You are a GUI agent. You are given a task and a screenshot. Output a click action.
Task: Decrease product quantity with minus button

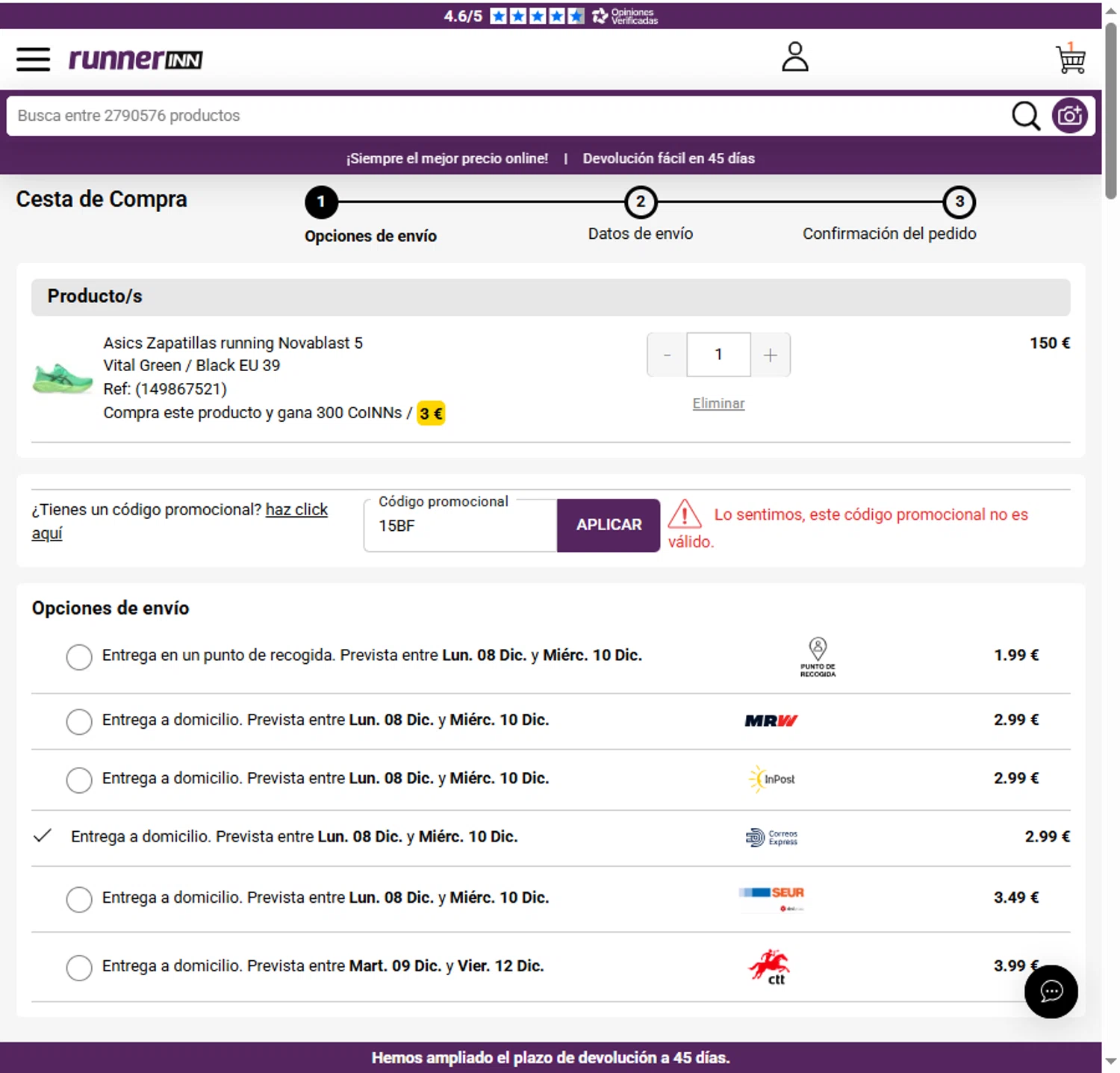667,355
